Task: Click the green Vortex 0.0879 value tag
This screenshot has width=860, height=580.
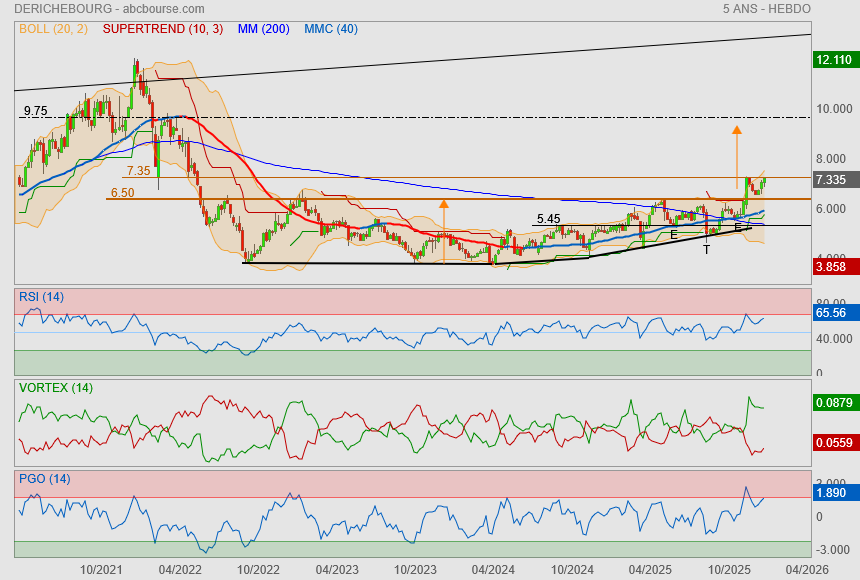Action: coord(833,403)
